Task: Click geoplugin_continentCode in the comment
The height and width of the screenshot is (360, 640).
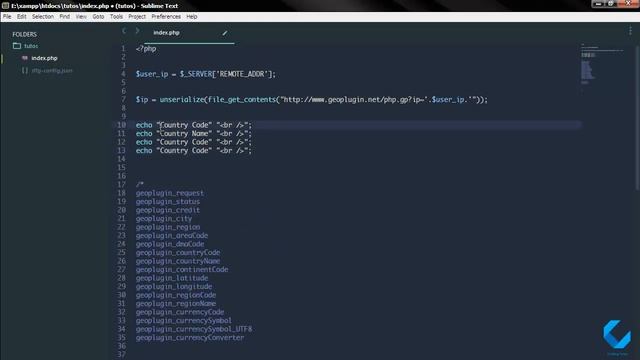Action: click(182, 270)
